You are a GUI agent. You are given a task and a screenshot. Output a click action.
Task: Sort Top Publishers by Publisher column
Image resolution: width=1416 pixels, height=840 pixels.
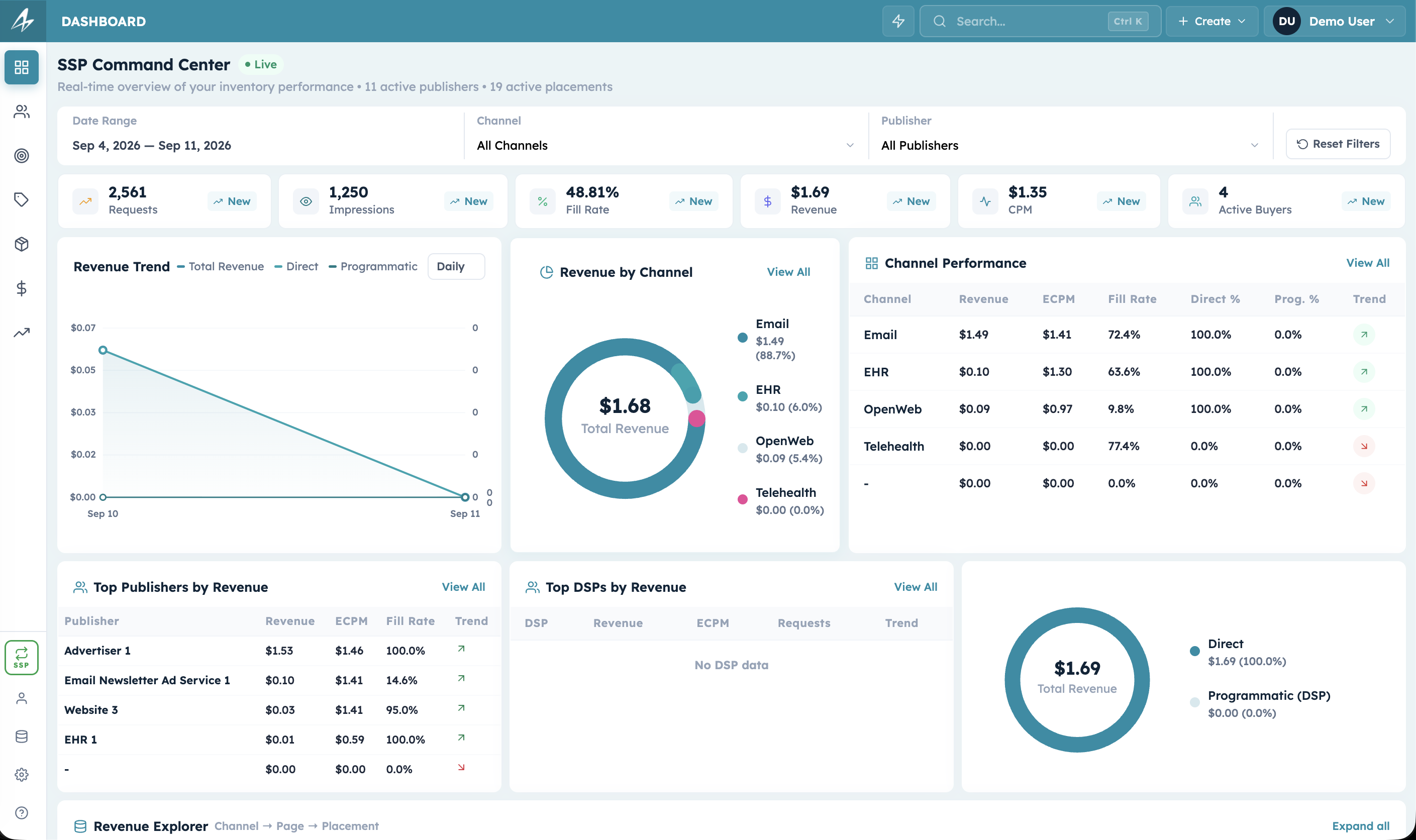(x=92, y=621)
